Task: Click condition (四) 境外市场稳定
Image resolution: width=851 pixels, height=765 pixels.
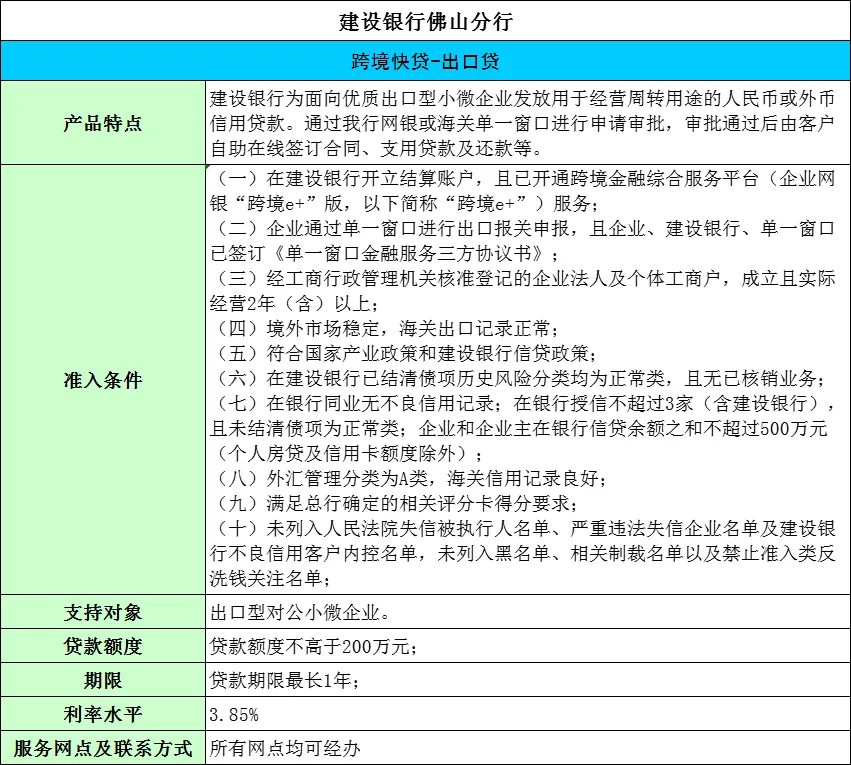Action: click(x=386, y=328)
